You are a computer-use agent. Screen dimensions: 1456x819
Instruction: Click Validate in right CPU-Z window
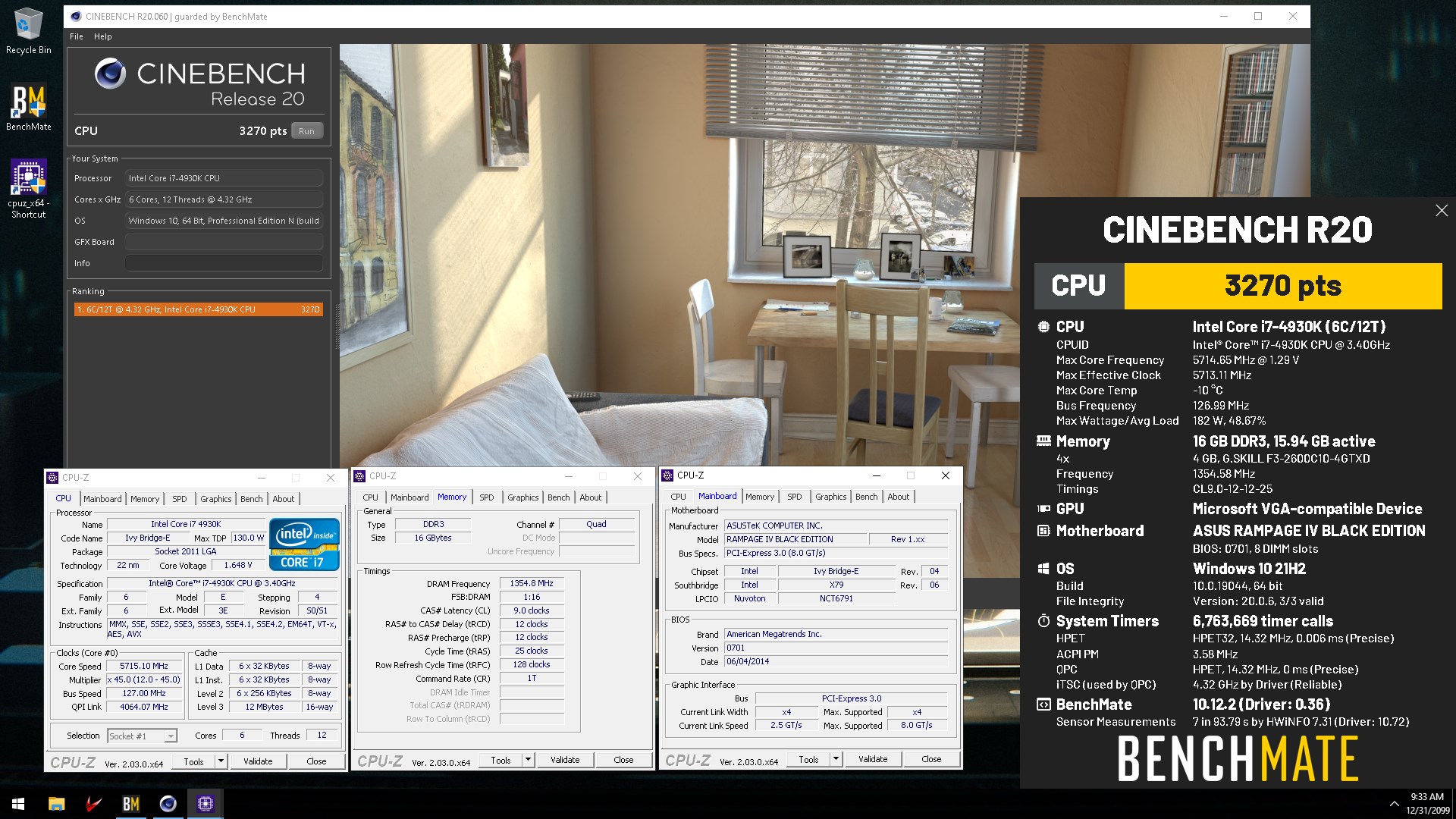pyautogui.click(x=873, y=759)
